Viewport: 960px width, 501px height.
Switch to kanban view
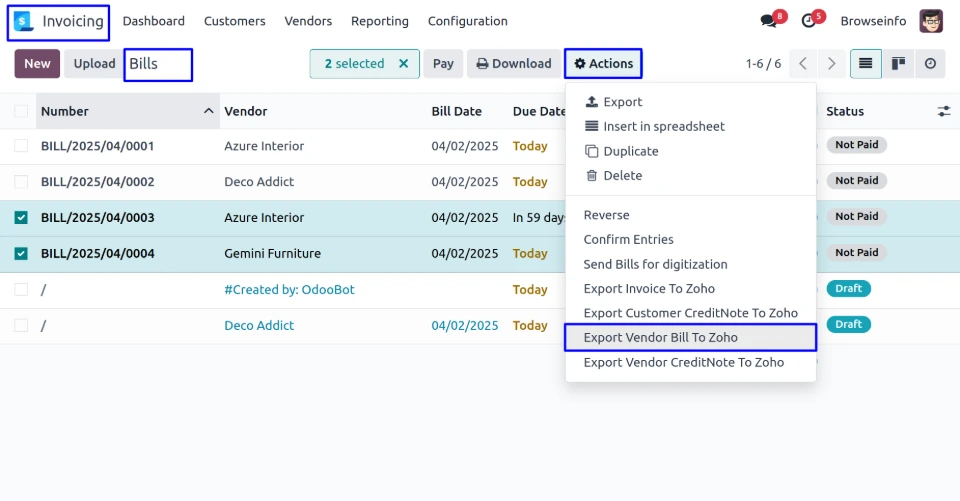click(x=898, y=64)
